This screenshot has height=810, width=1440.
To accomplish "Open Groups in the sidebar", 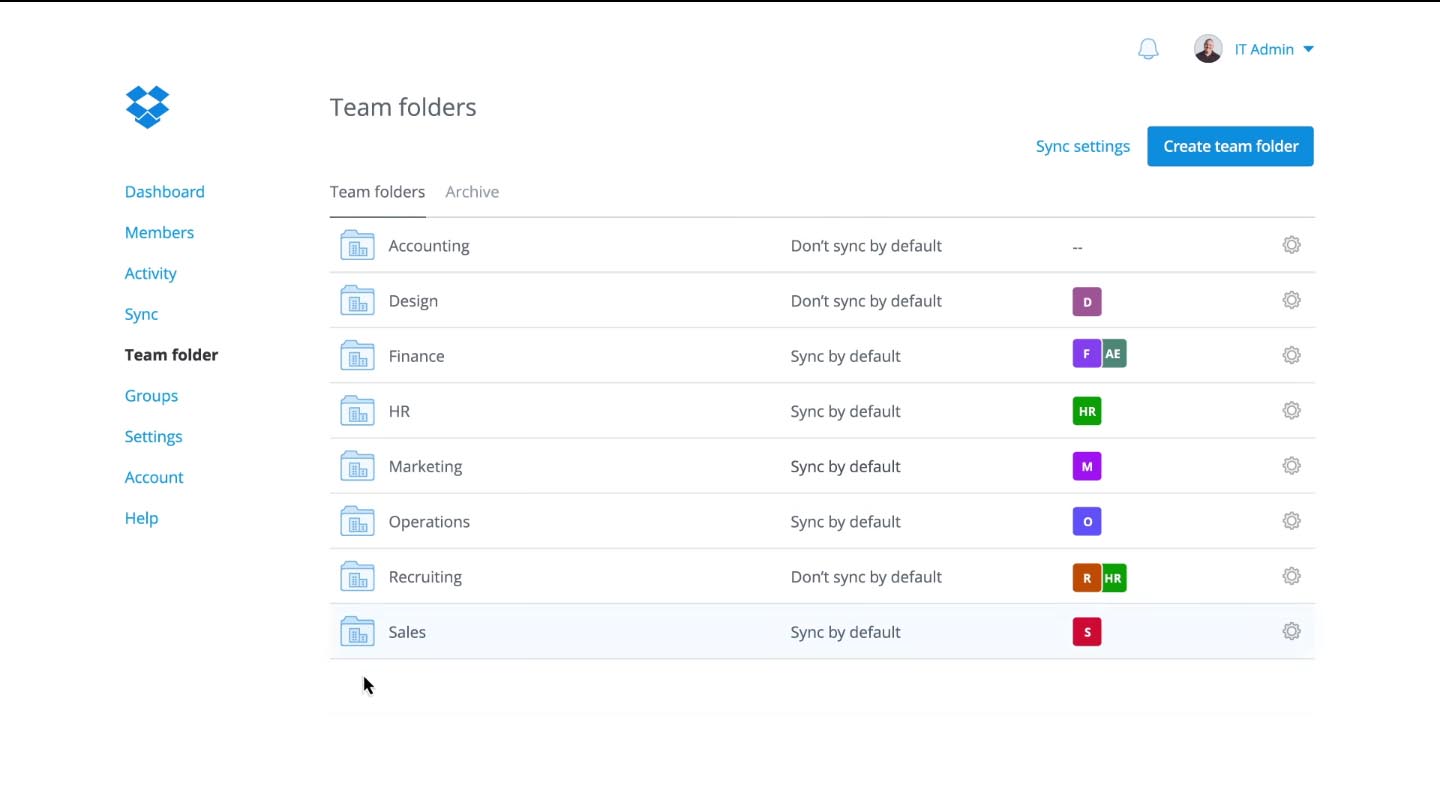I will coord(151,396).
